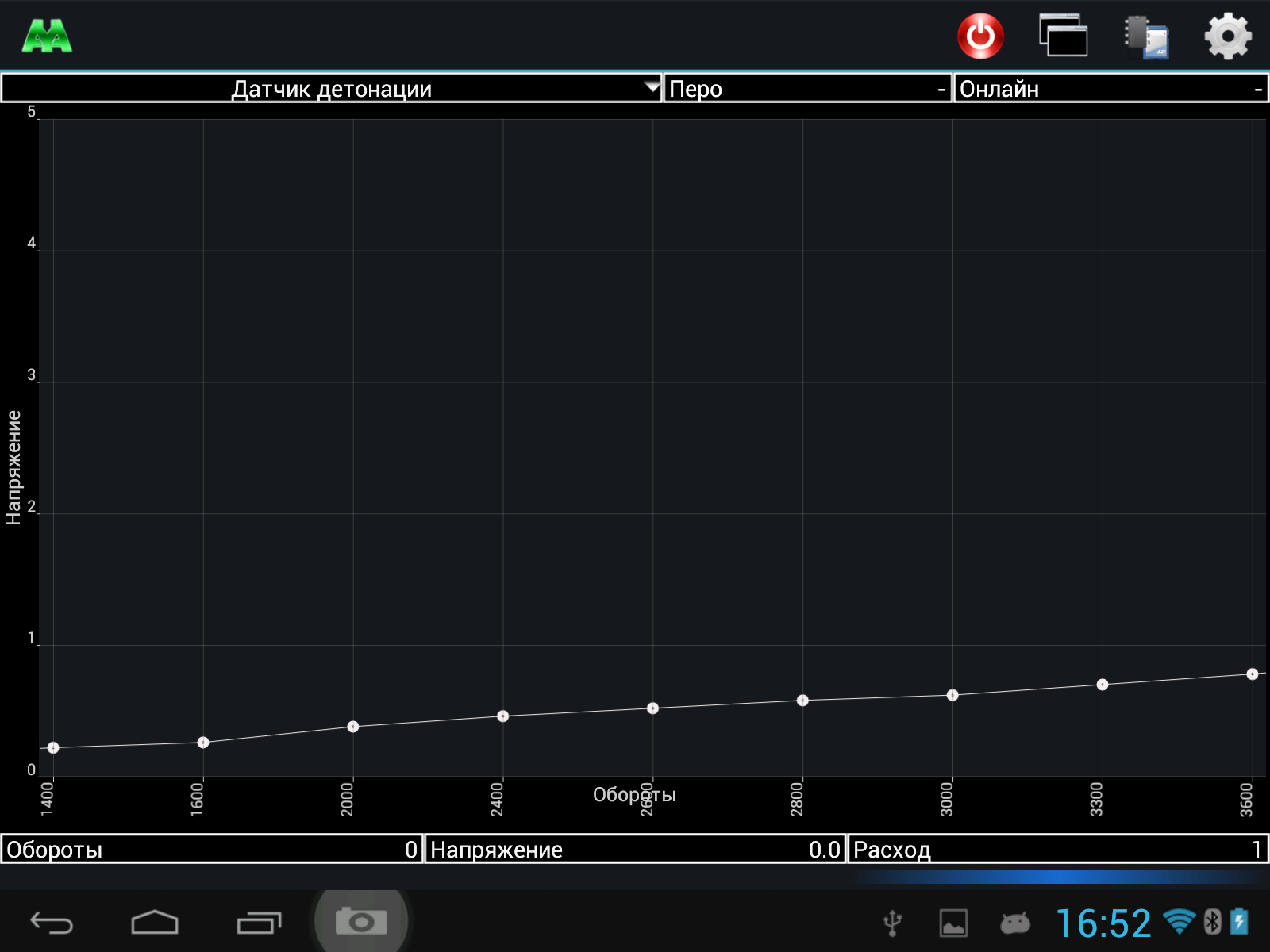Open the Онлайн mode selector

point(1110,89)
